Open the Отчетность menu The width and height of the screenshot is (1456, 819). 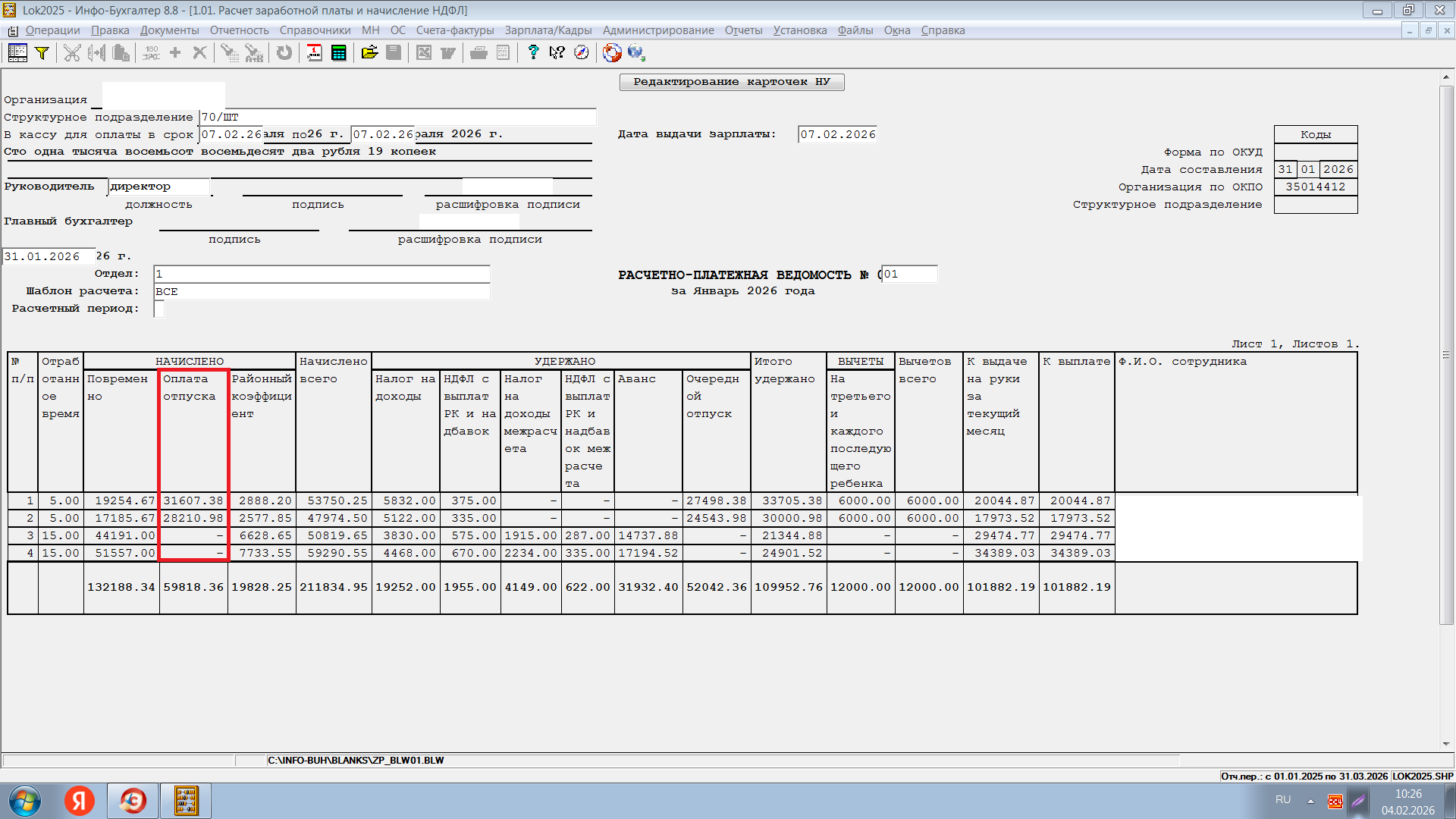(x=239, y=30)
